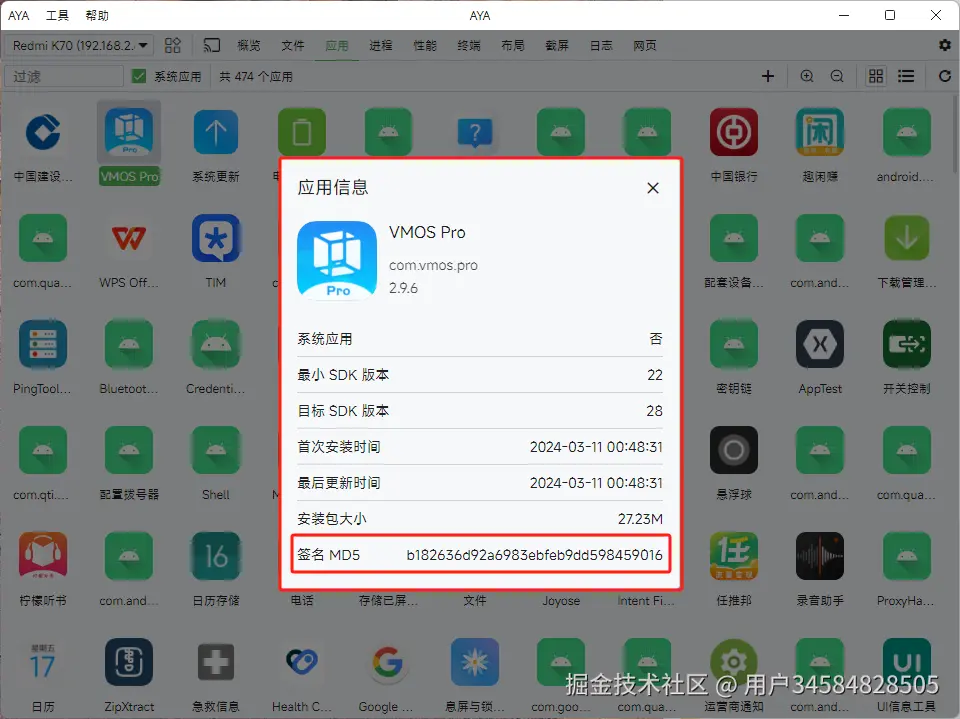This screenshot has width=960, height=719.
Task: Switch to the 性能 tab
Action: 425,45
